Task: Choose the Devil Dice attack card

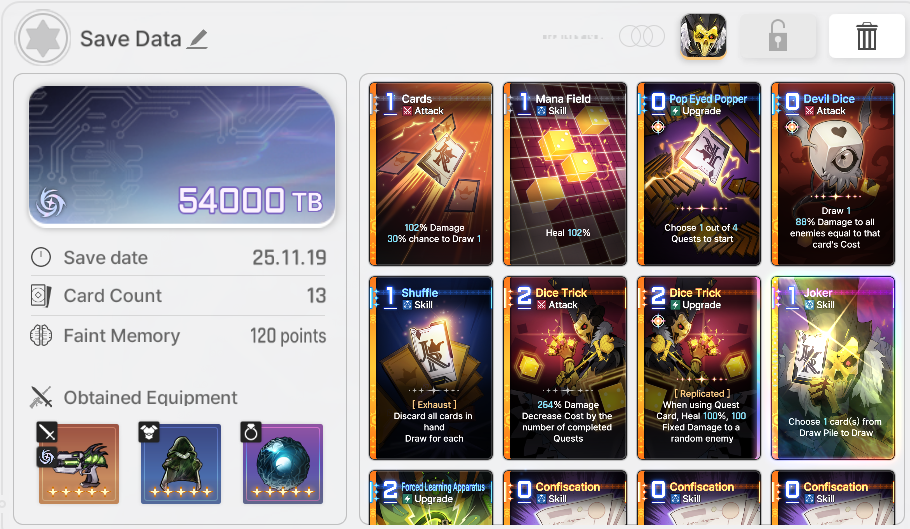Action: point(833,173)
